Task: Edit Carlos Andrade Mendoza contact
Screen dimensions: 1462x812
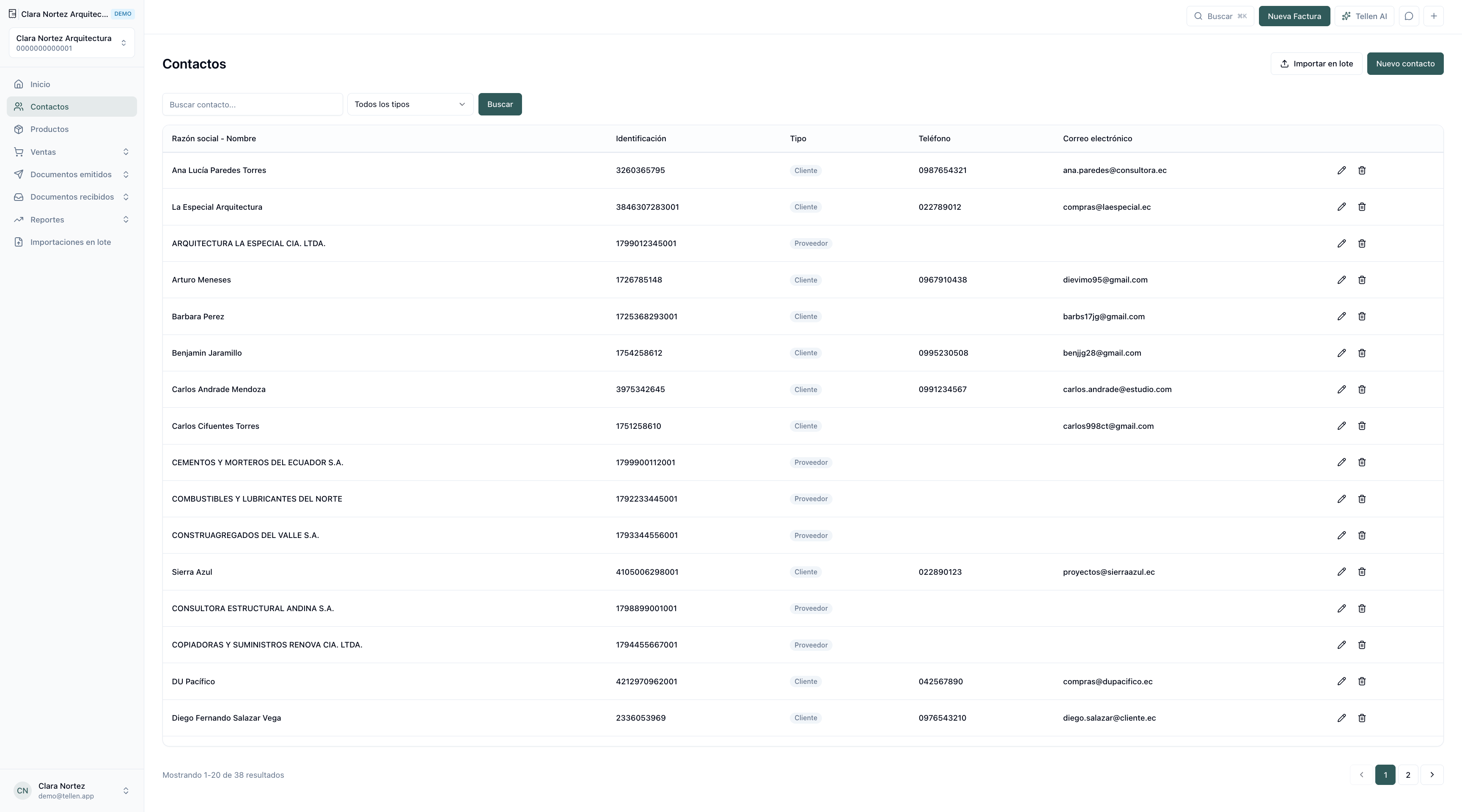Action: 1341,389
